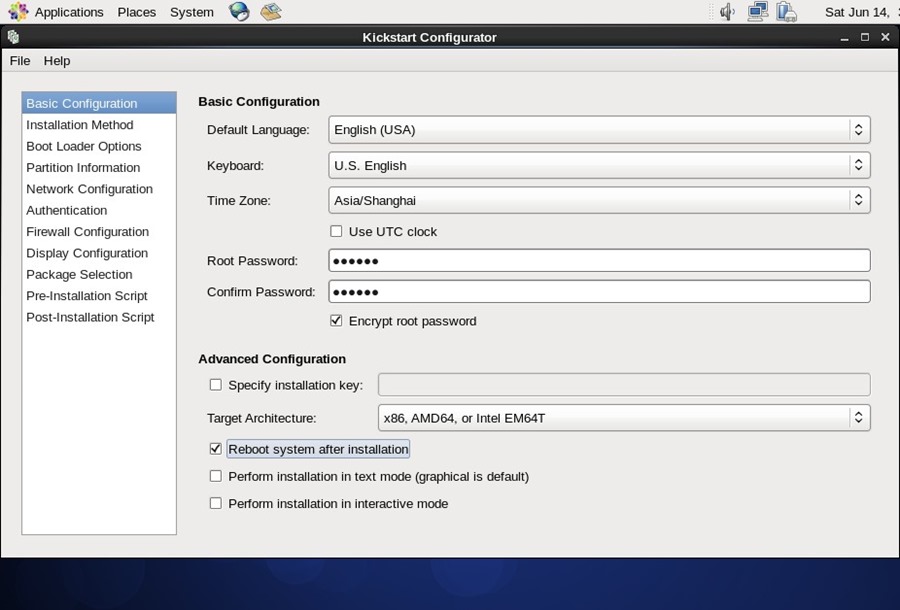This screenshot has height=610, width=900.
Task: Open the Applications menu on the top panel
Action: click(x=68, y=11)
